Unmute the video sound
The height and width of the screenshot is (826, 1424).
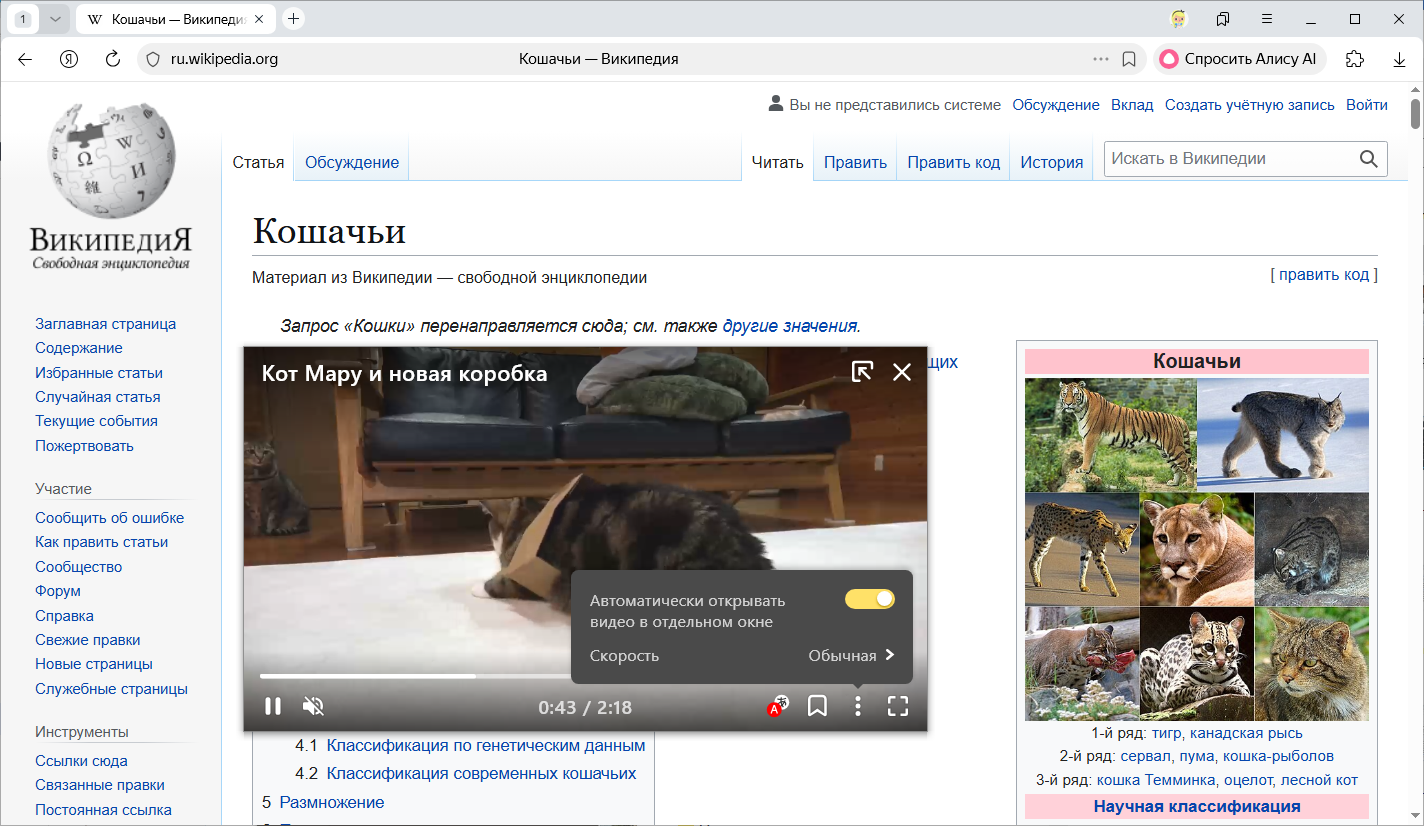313,707
